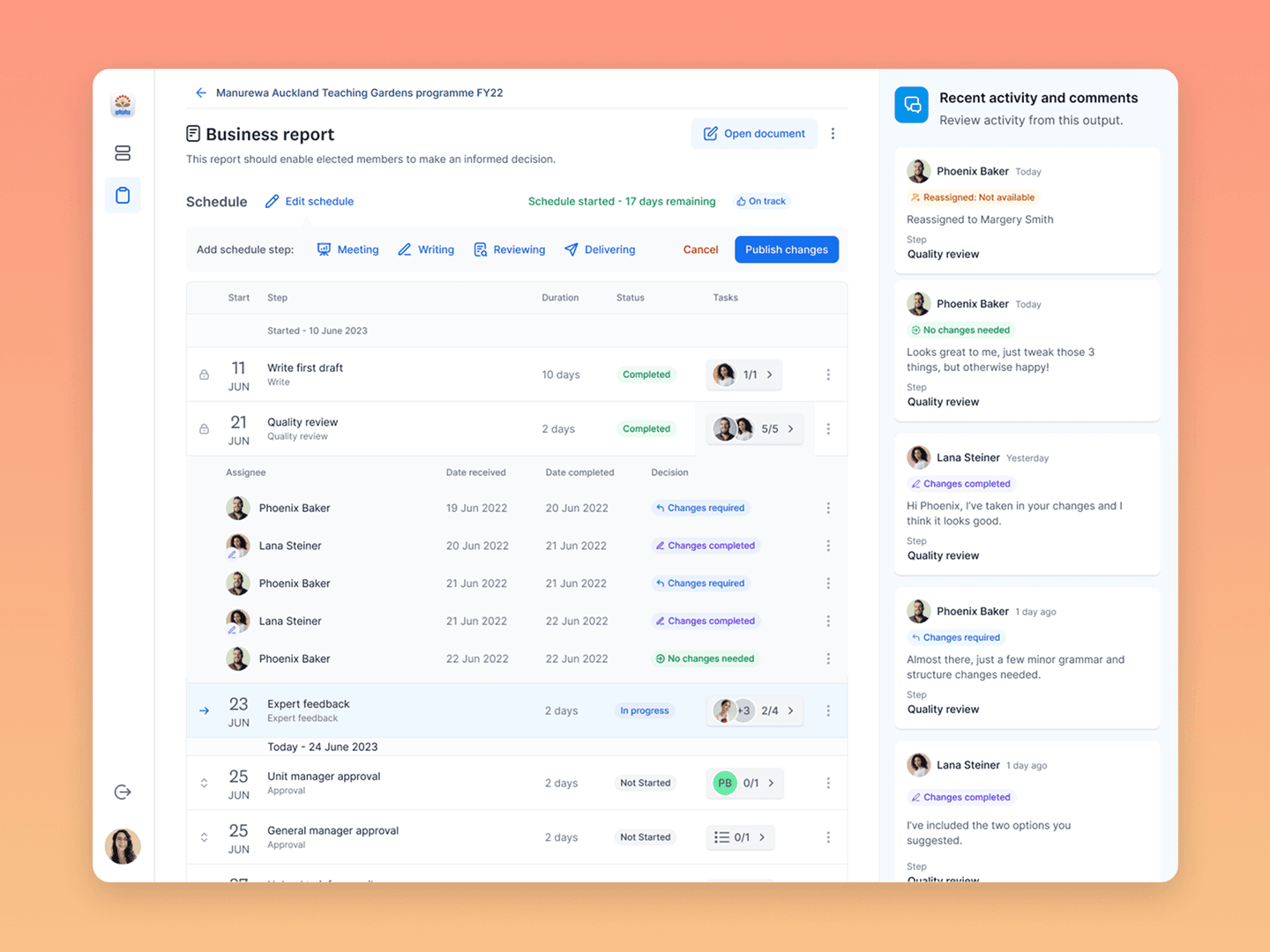Reorder the Unit manager approval step
The width and height of the screenshot is (1270, 952).
[x=205, y=783]
